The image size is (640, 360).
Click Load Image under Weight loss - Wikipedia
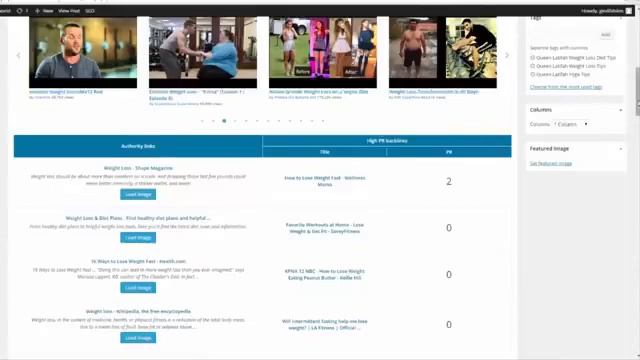tap(138, 338)
